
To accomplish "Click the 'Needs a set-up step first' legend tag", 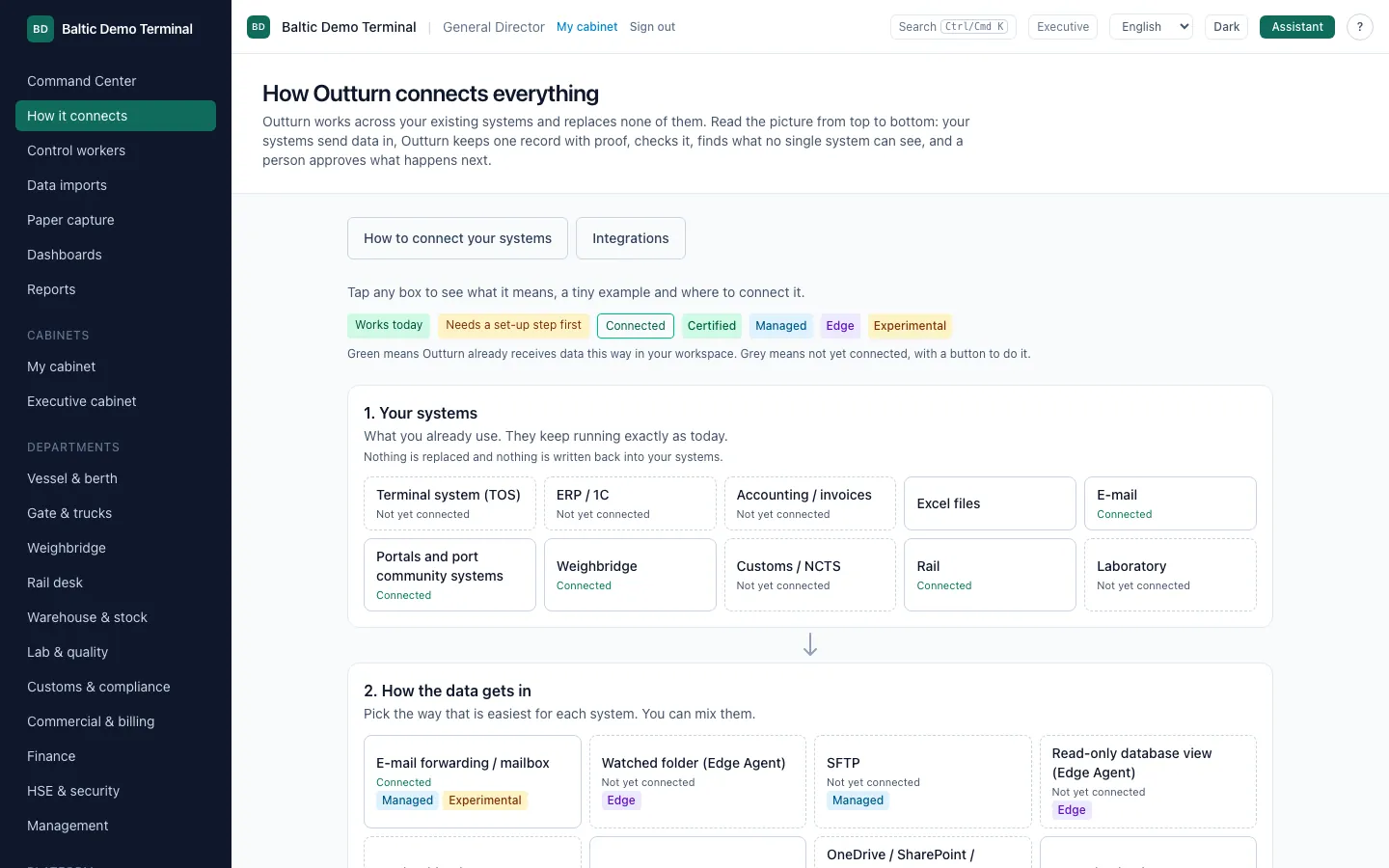I will [x=514, y=326].
